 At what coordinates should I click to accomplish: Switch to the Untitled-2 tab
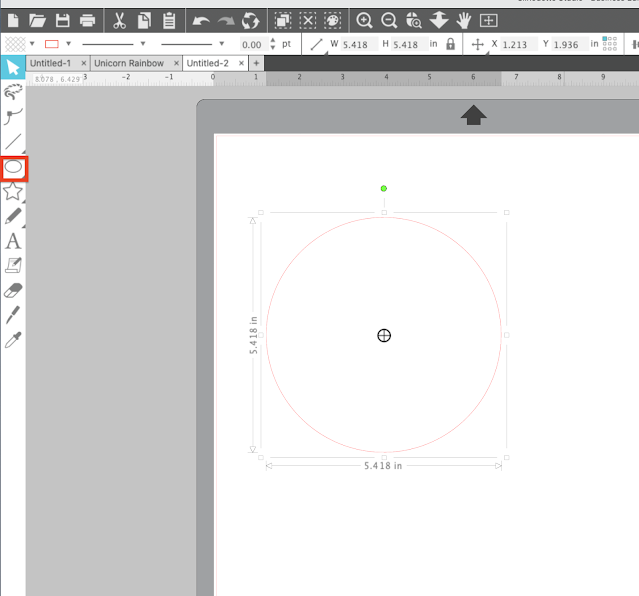(207, 63)
